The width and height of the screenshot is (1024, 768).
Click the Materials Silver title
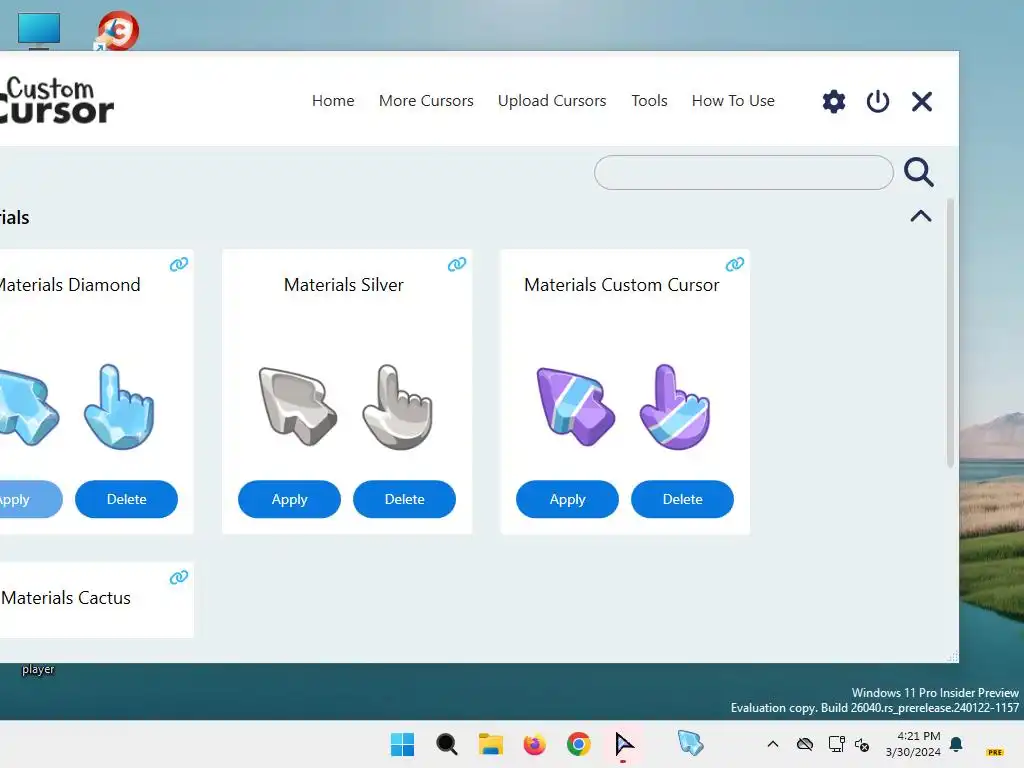344,285
